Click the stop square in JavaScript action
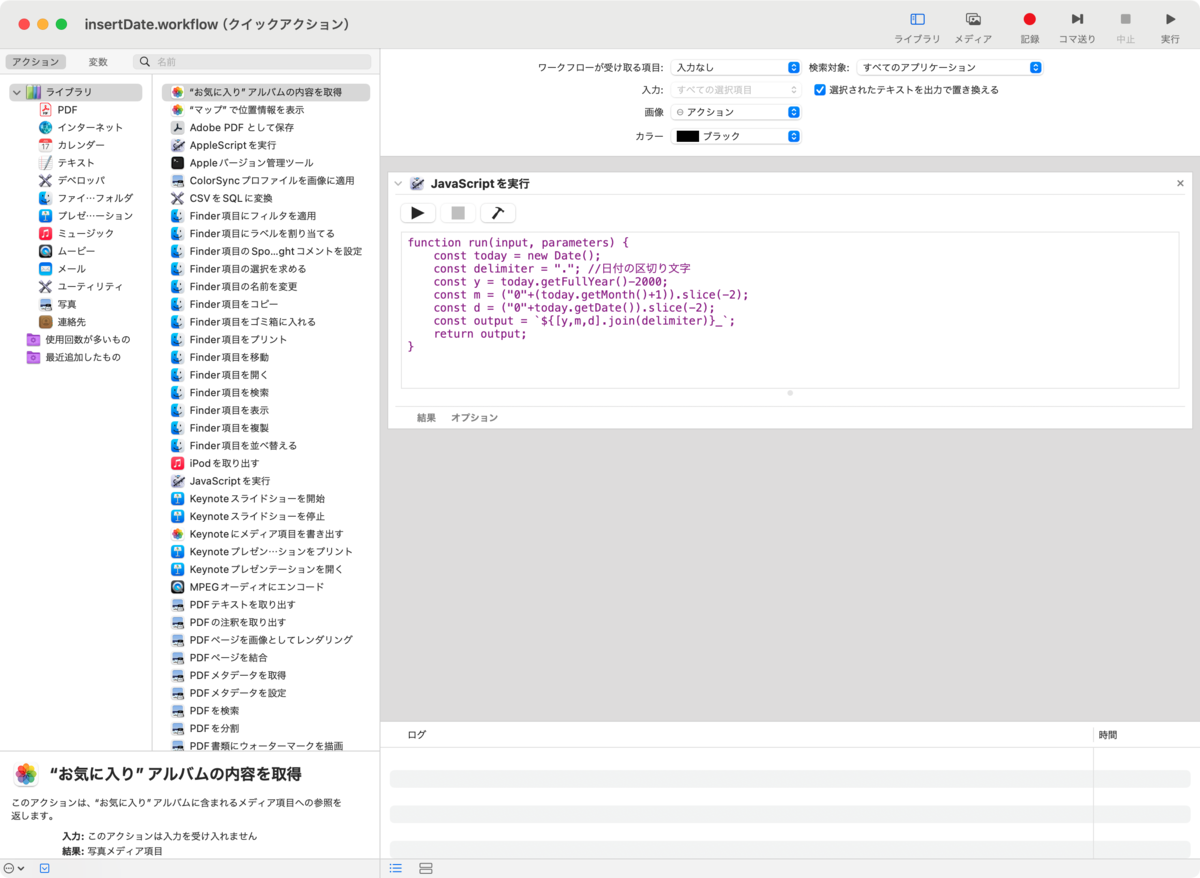1200x878 pixels. click(x=458, y=213)
